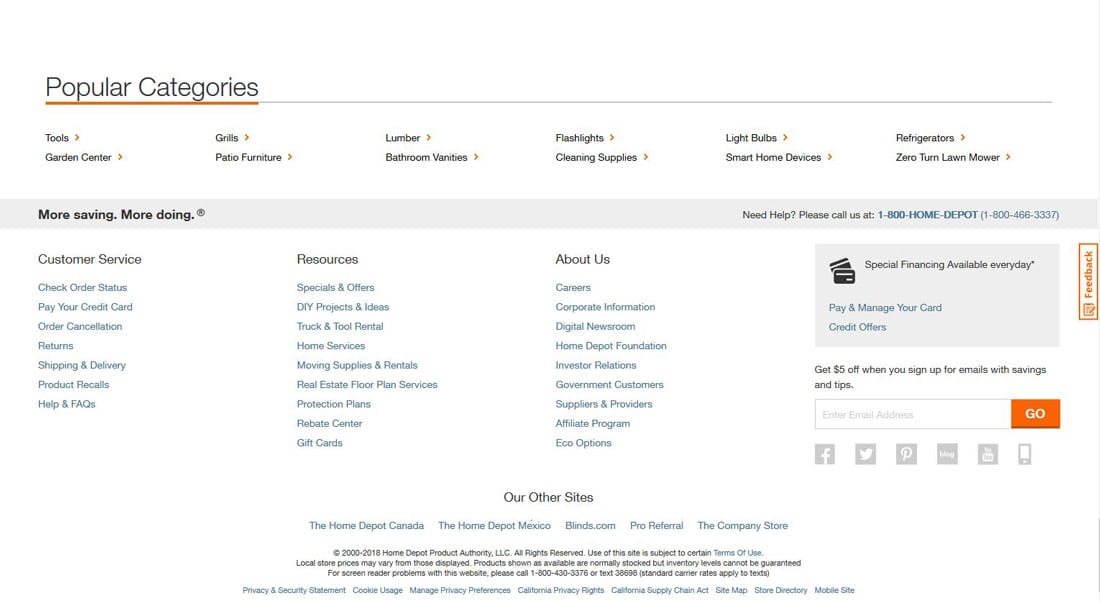Open the Zero Turn Lawn Mower category
1100x602 pixels.
tap(948, 157)
